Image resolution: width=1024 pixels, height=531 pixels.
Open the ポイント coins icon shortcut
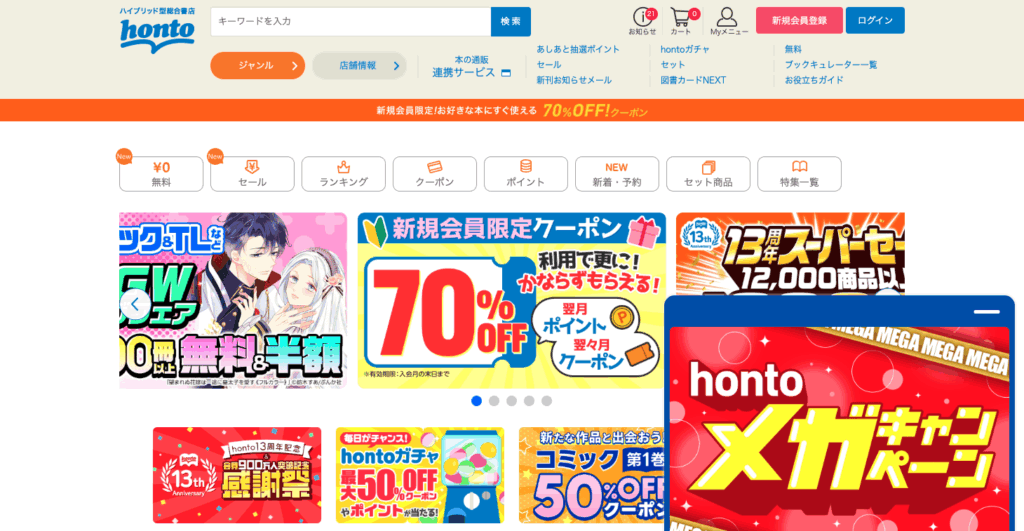pos(526,174)
